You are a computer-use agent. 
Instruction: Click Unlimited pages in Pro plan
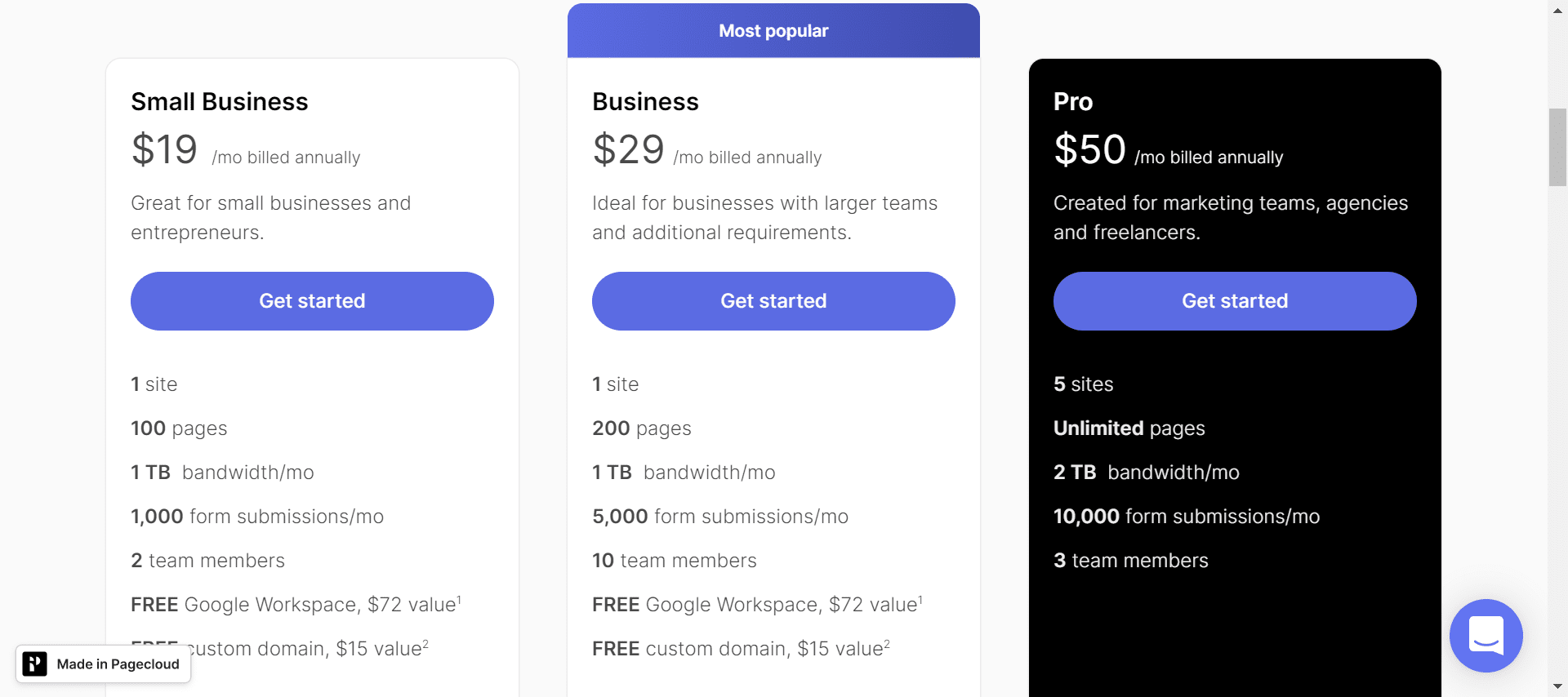[x=1129, y=428]
